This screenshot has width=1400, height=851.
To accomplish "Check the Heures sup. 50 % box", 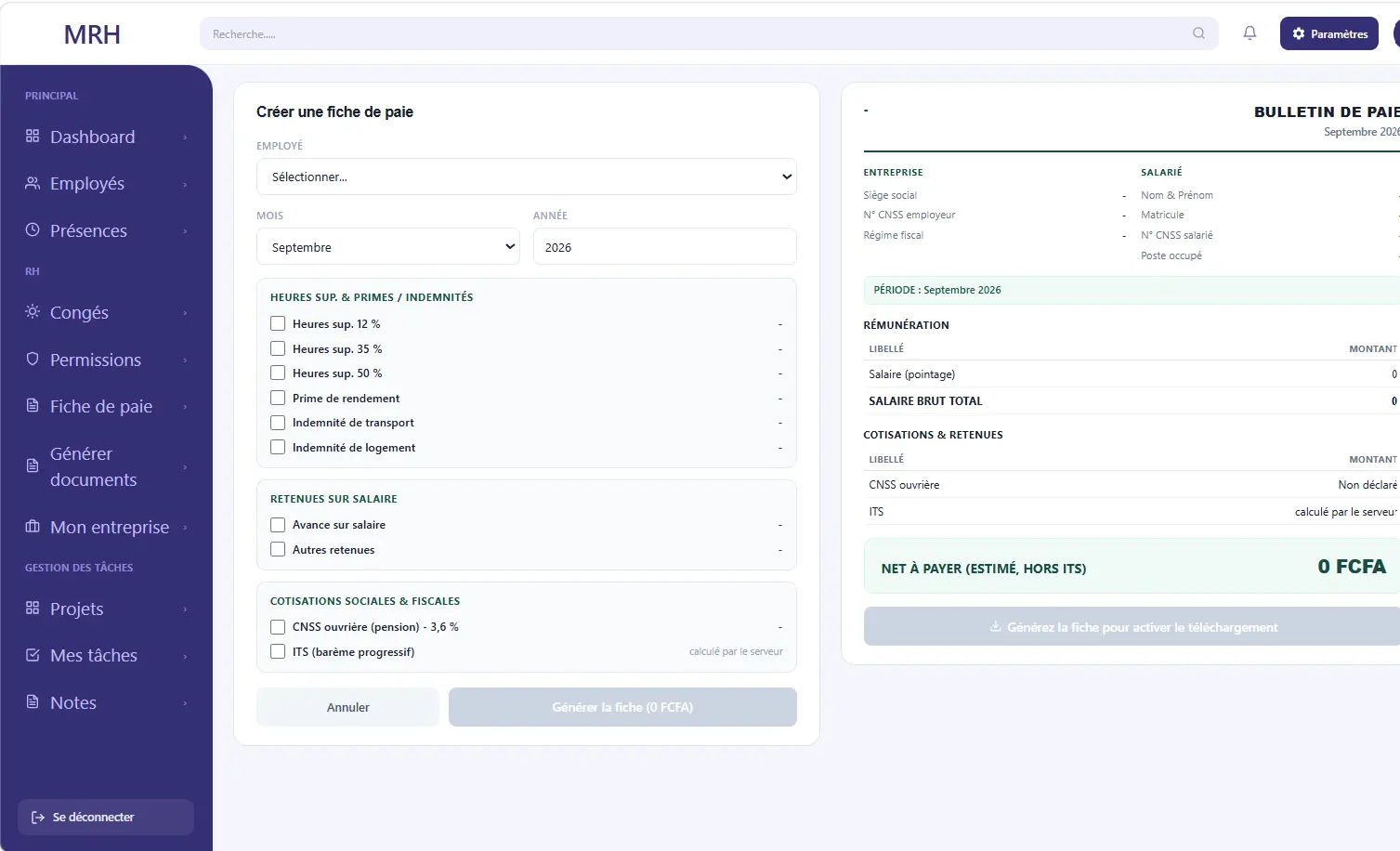I will click(x=278, y=373).
